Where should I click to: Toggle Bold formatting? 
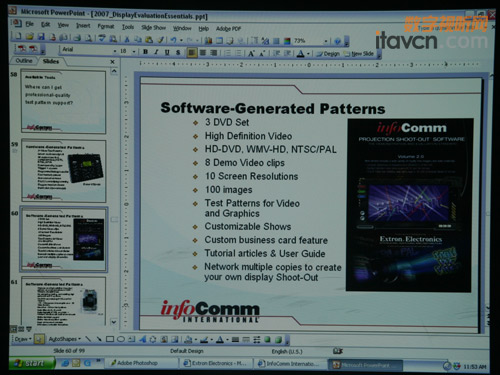145,52
